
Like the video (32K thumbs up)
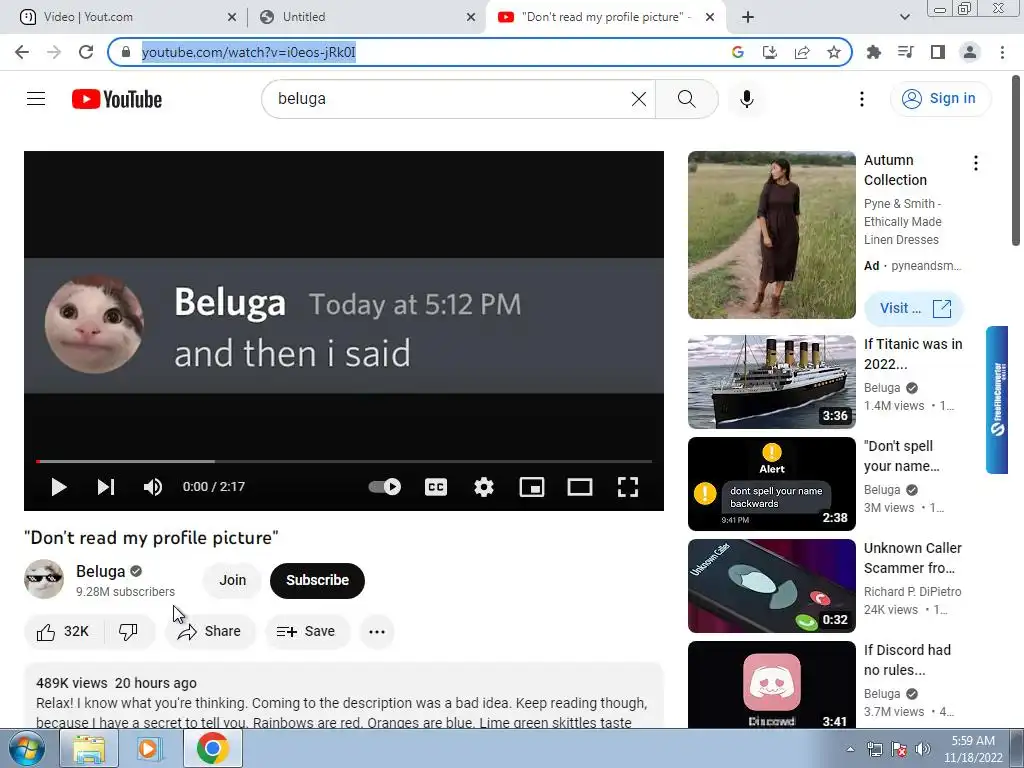pyautogui.click(x=63, y=632)
